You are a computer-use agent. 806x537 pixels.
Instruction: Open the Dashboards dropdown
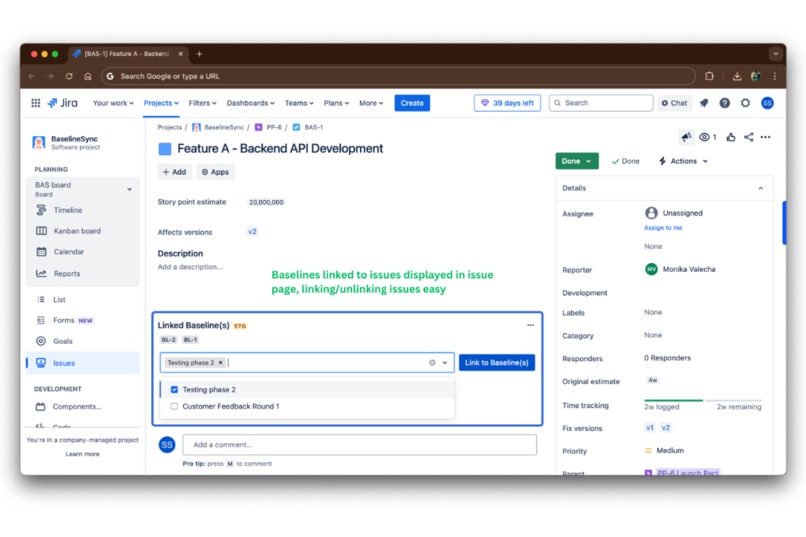point(250,103)
